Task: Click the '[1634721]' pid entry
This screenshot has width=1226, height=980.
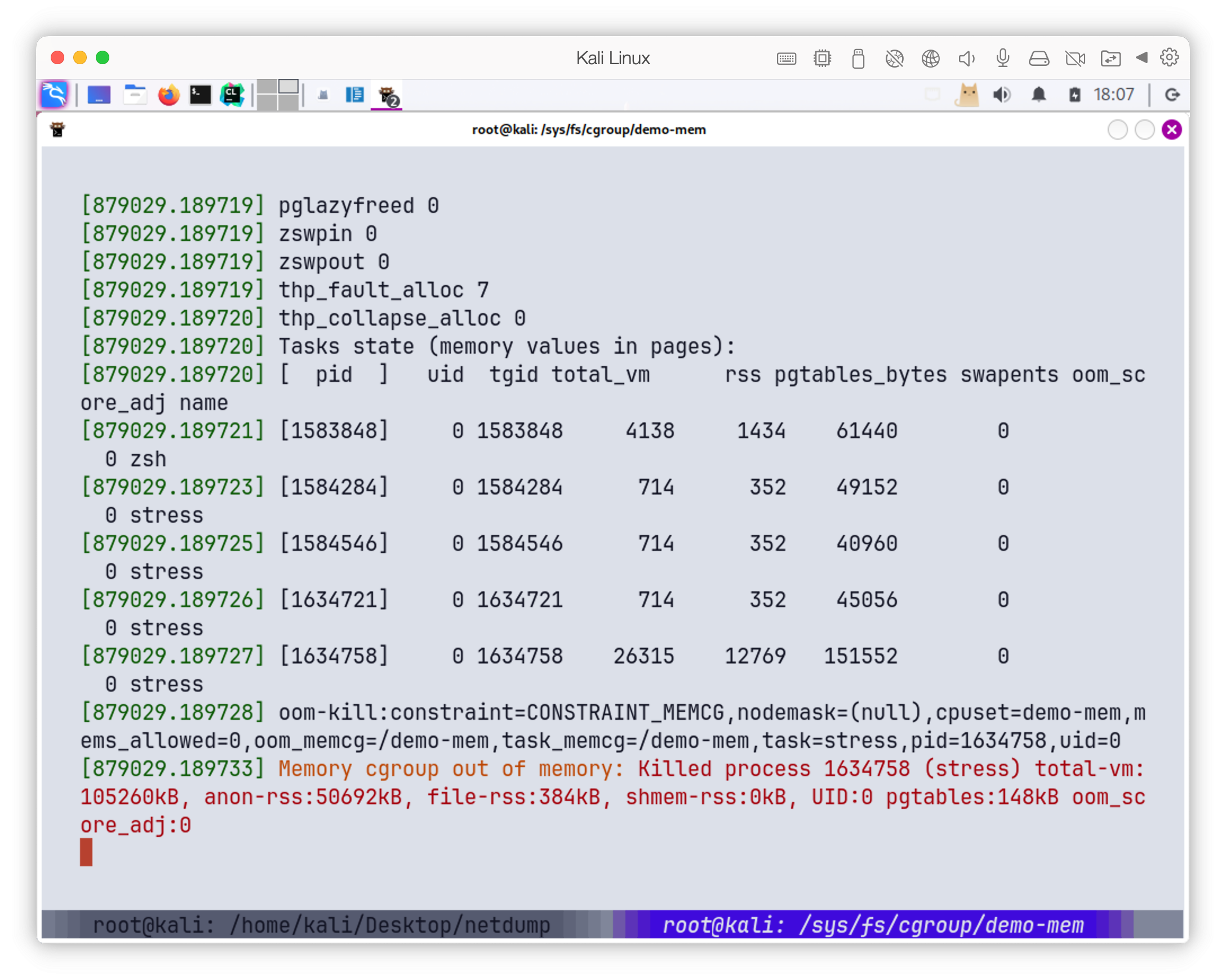Action: click(x=334, y=600)
